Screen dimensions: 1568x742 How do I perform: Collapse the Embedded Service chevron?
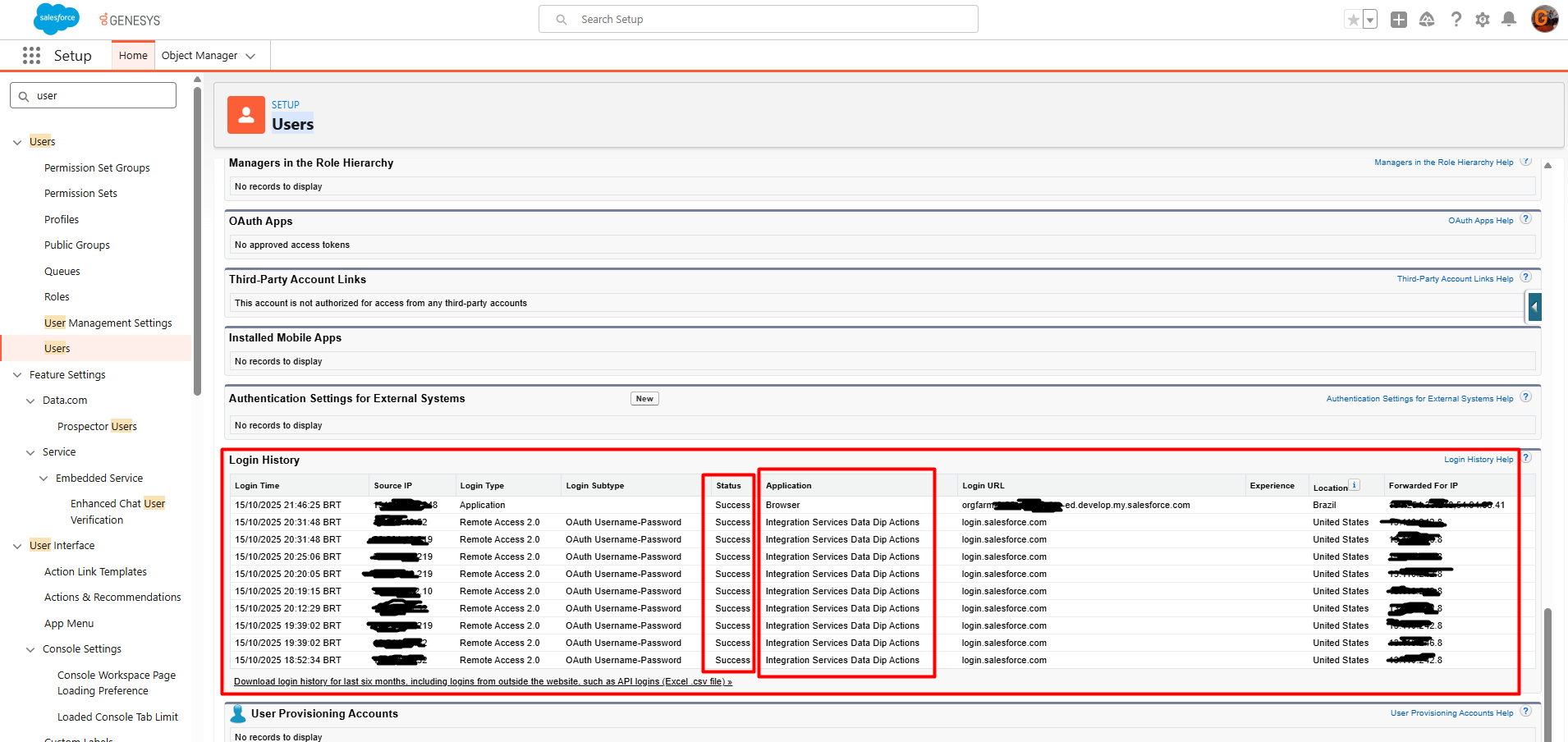[x=44, y=479]
